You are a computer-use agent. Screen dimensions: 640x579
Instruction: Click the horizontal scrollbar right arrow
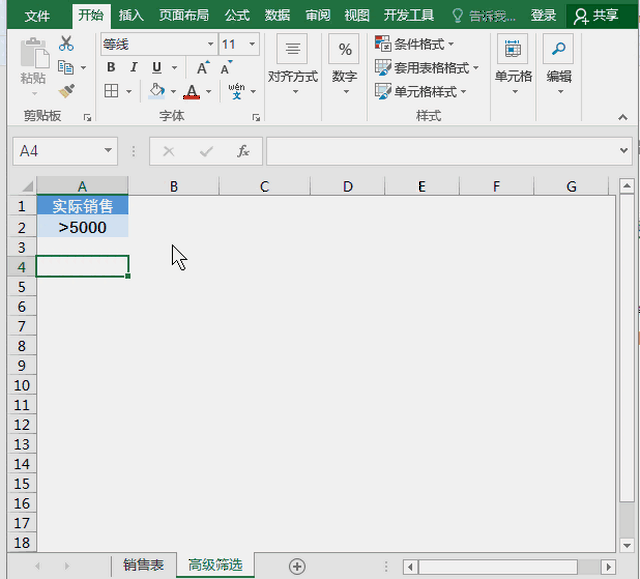(x=609, y=567)
